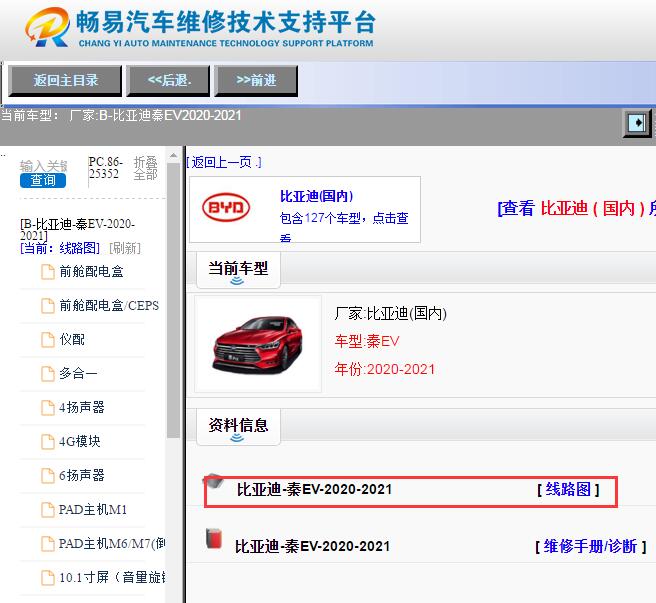Open 4扬声器 document item
Viewport: 656px width, 603px height.
pos(82,407)
